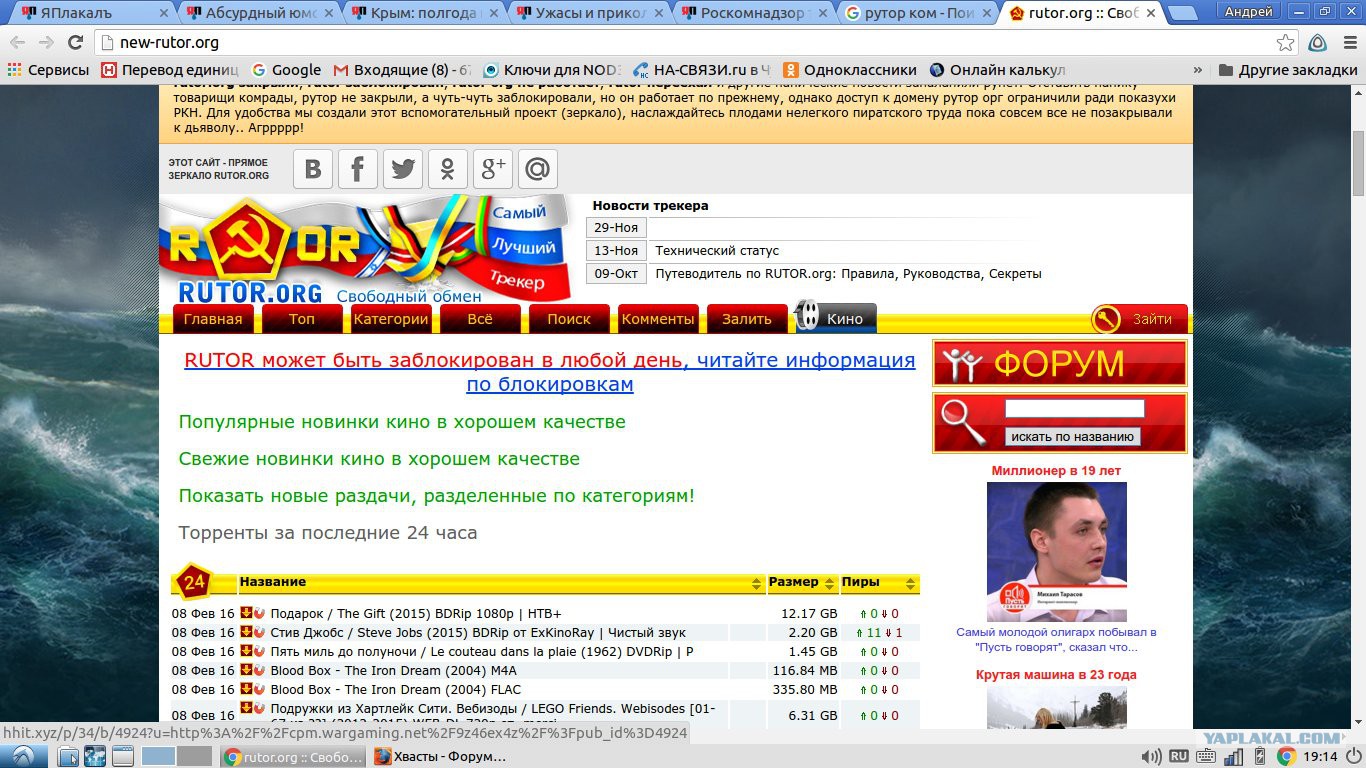The image size is (1366, 768).
Task: Switch to Хвасты - Форум taskbar window
Action: [x=440, y=757]
